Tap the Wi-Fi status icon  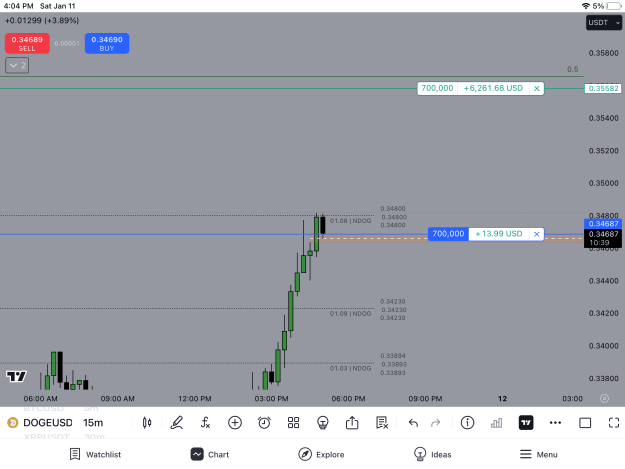[x=586, y=6]
